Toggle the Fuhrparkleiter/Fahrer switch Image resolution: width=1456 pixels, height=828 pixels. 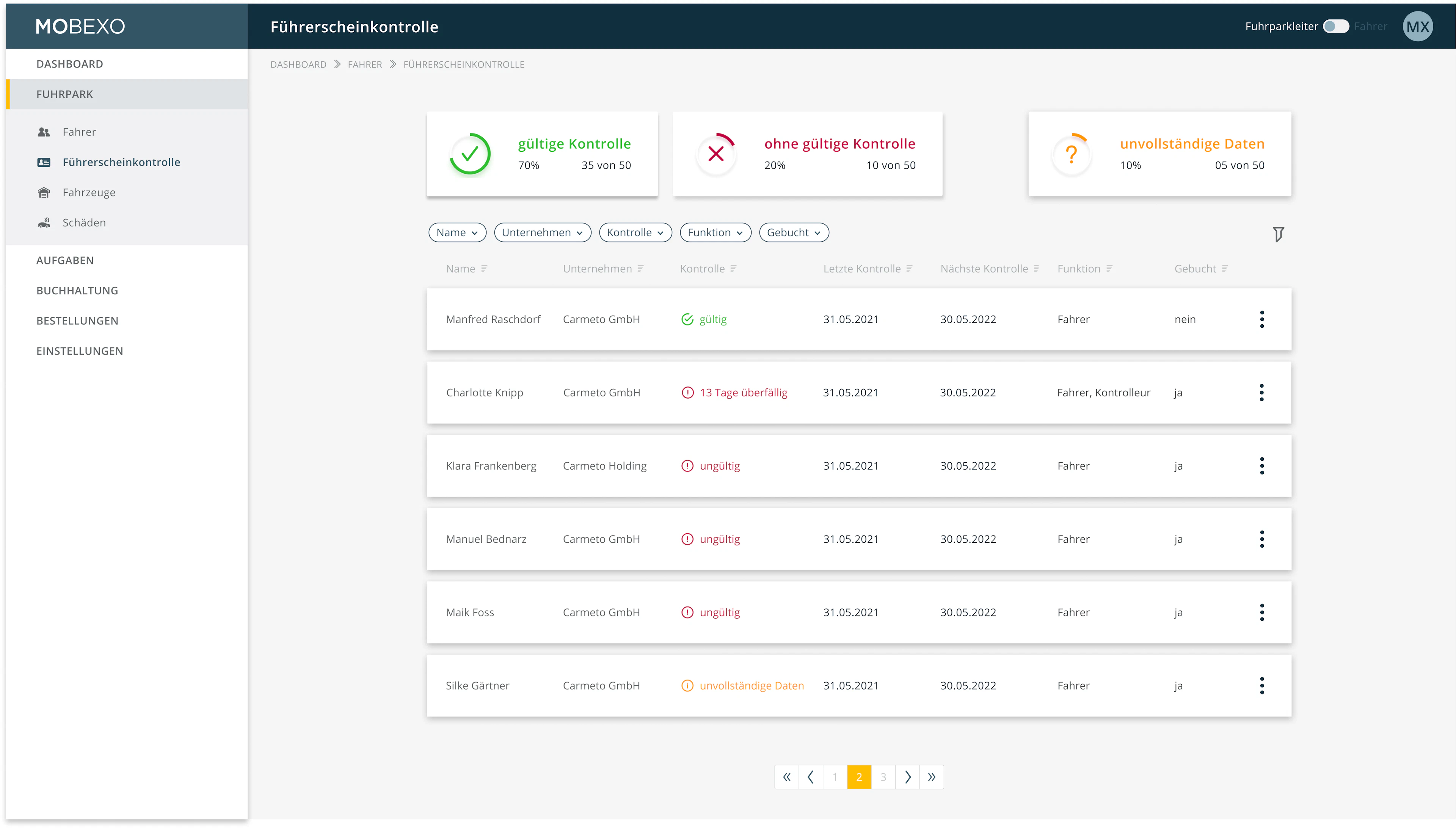tap(1337, 26)
